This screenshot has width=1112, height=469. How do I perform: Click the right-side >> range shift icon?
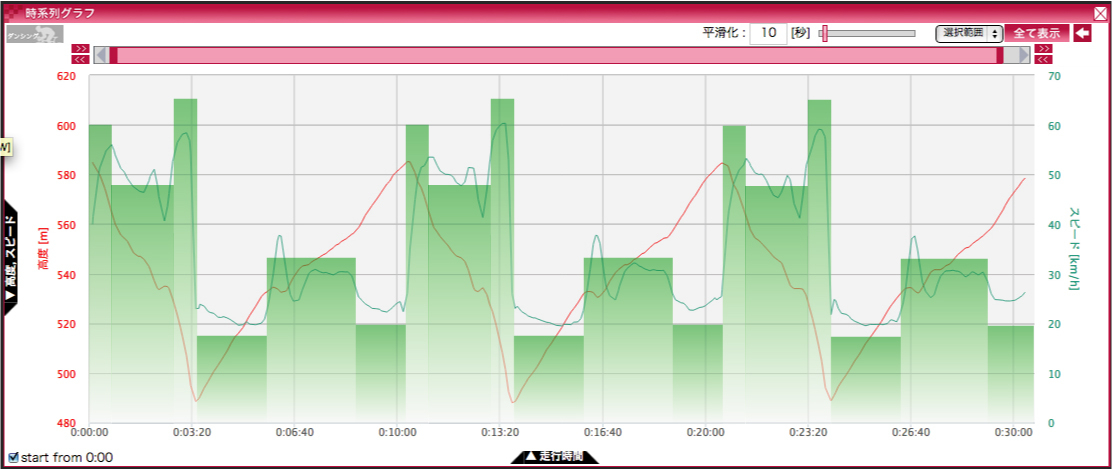pos(1043,49)
